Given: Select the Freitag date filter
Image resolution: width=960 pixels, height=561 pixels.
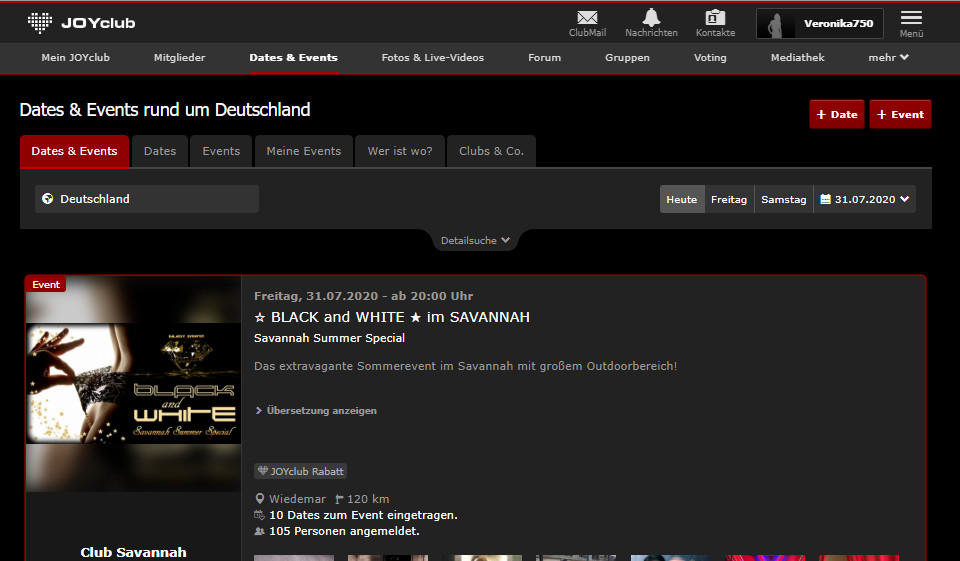Looking at the screenshot, I should tap(729, 199).
